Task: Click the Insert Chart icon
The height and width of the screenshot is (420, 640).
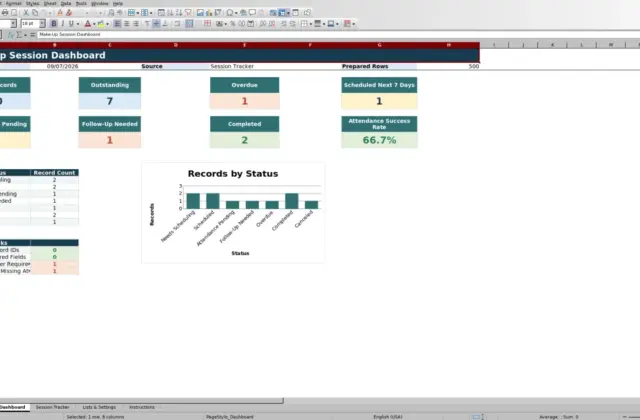Action: [209, 13]
